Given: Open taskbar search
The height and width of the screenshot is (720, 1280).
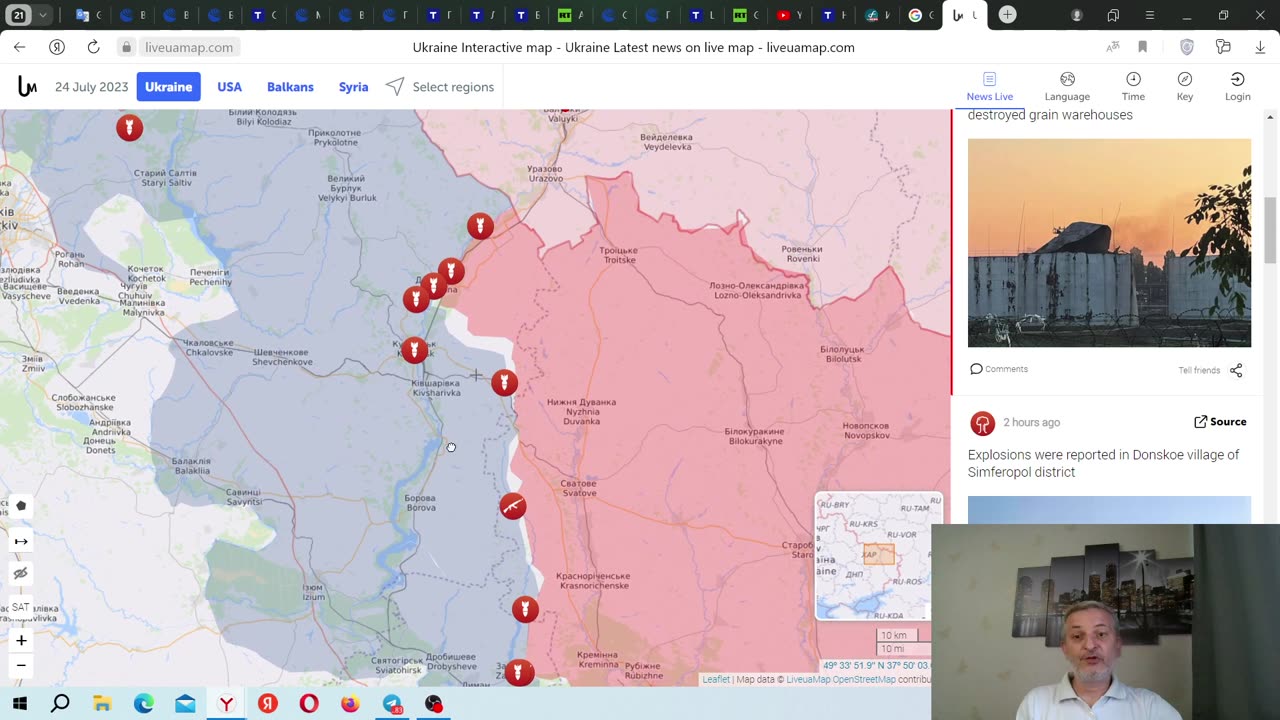Looking at the screenshot, I should pyautogui.click(x=61, y=704).
